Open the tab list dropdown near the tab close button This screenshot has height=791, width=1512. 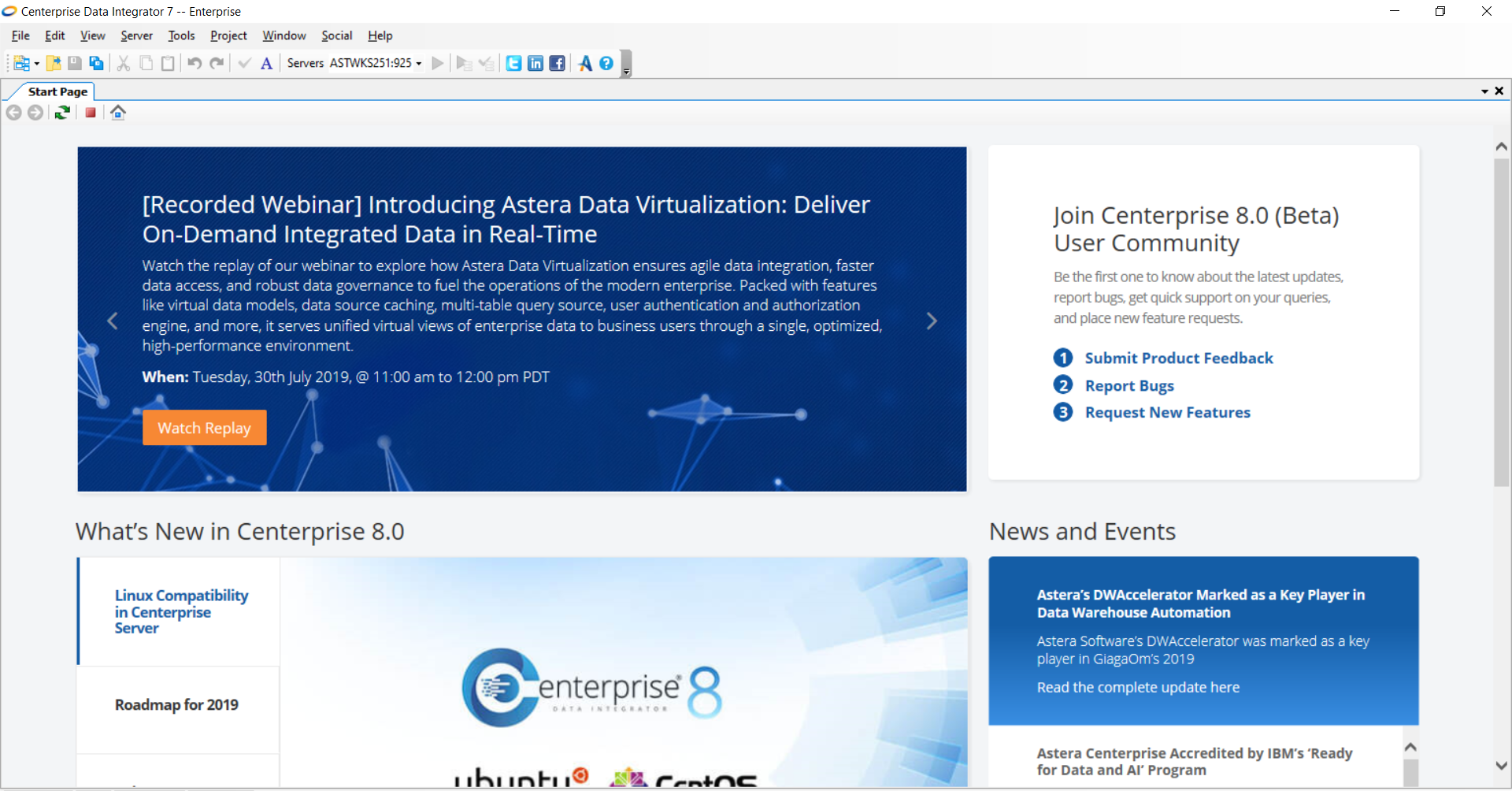point(1484,91)
